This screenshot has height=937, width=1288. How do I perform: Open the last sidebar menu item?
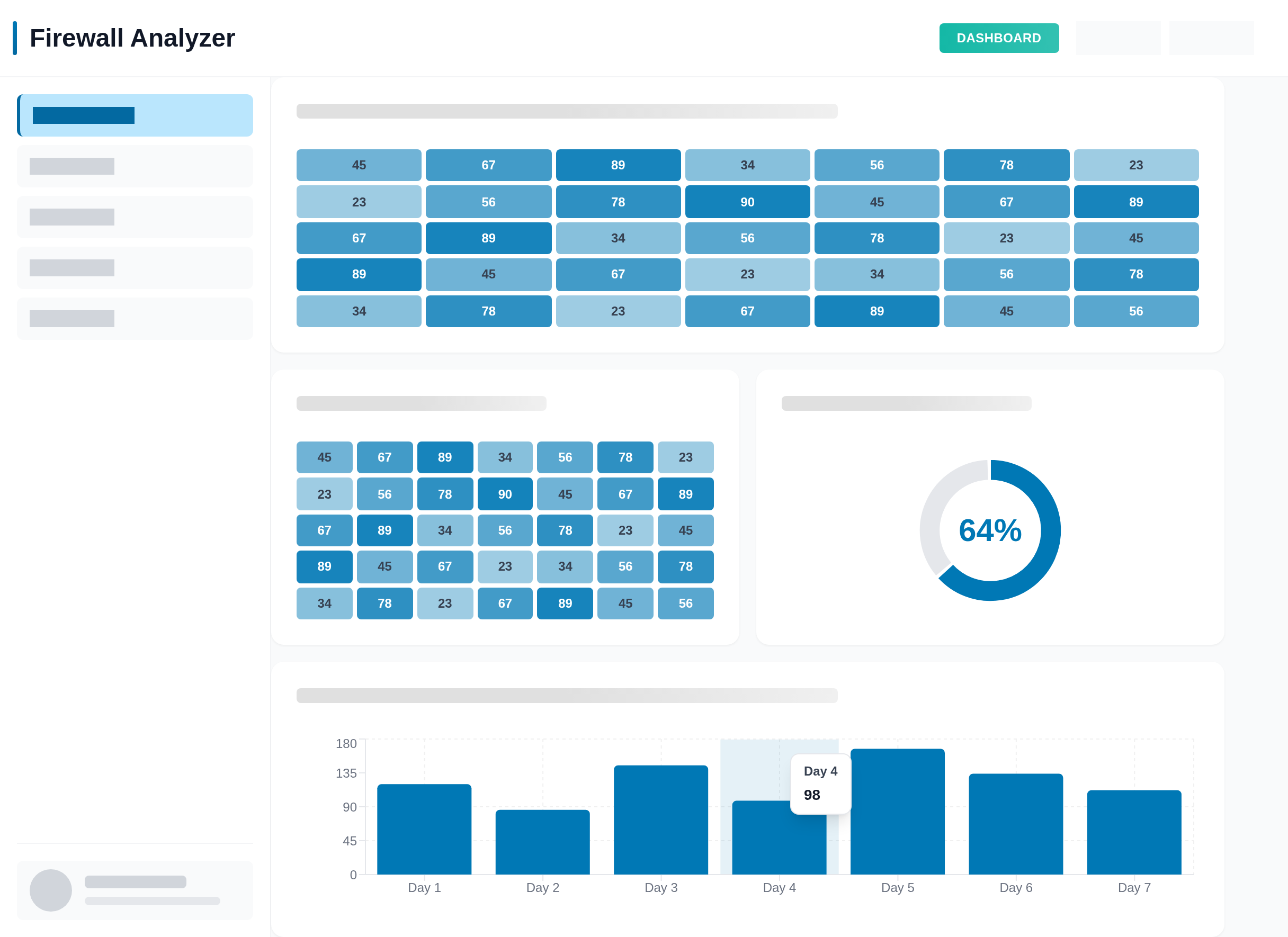click(x=135, y=318)
